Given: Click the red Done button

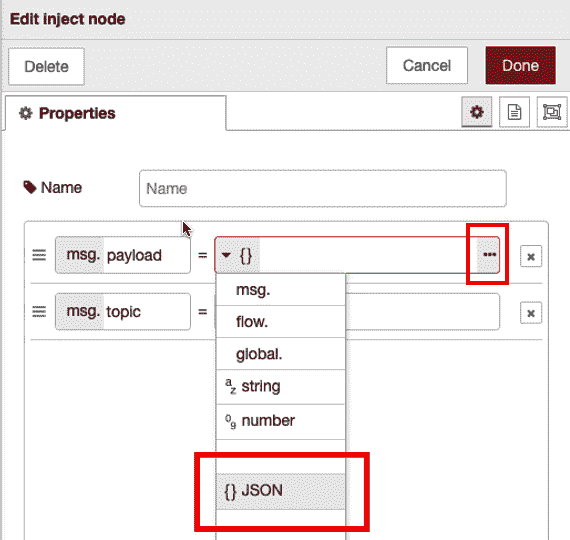Looking at the screenshot, I should [521, 65].
